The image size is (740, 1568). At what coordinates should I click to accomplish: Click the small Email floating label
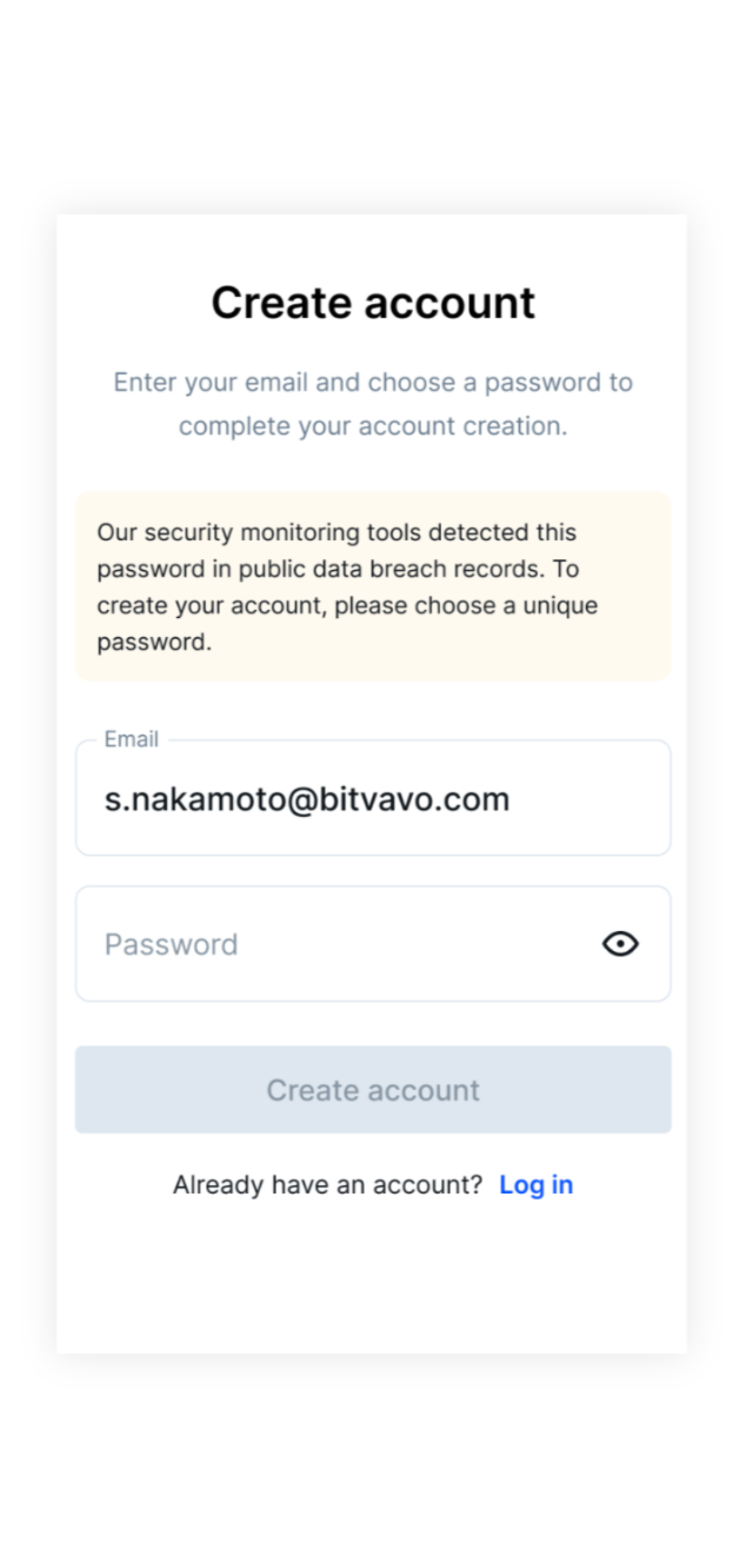(131, 739)
